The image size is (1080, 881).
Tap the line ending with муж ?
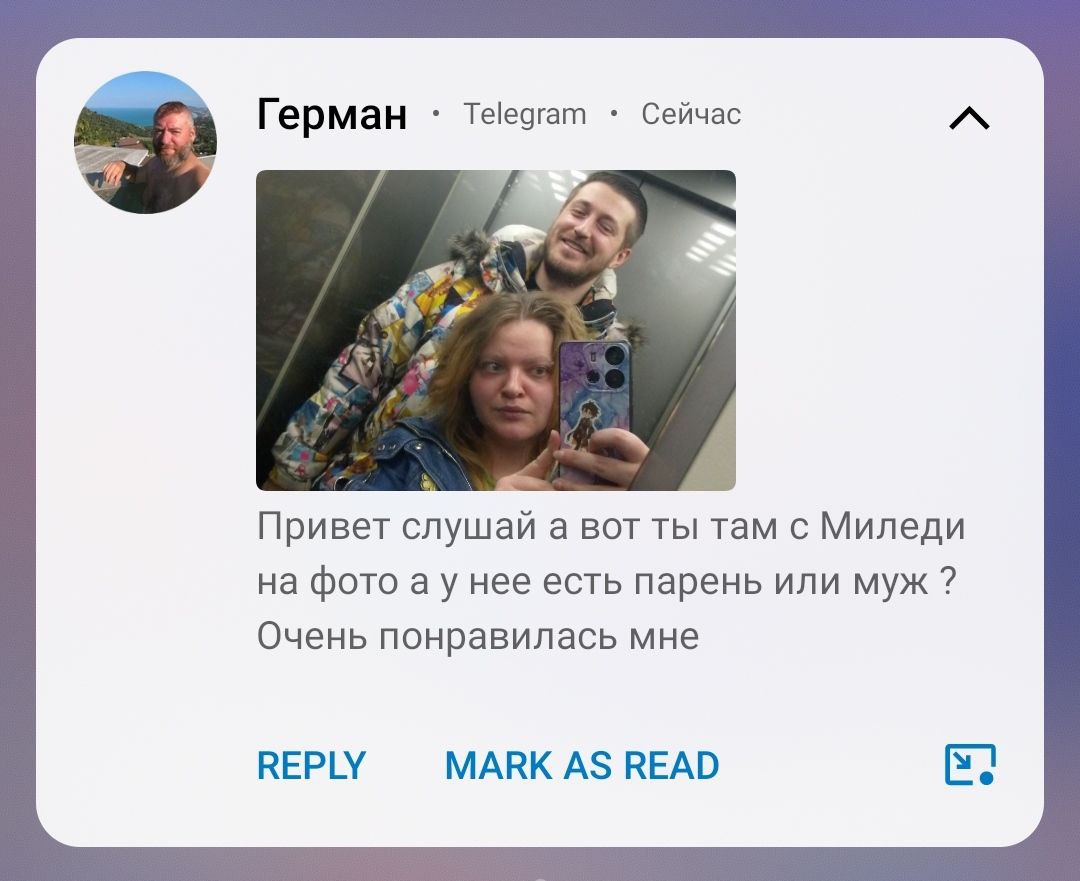607,581
